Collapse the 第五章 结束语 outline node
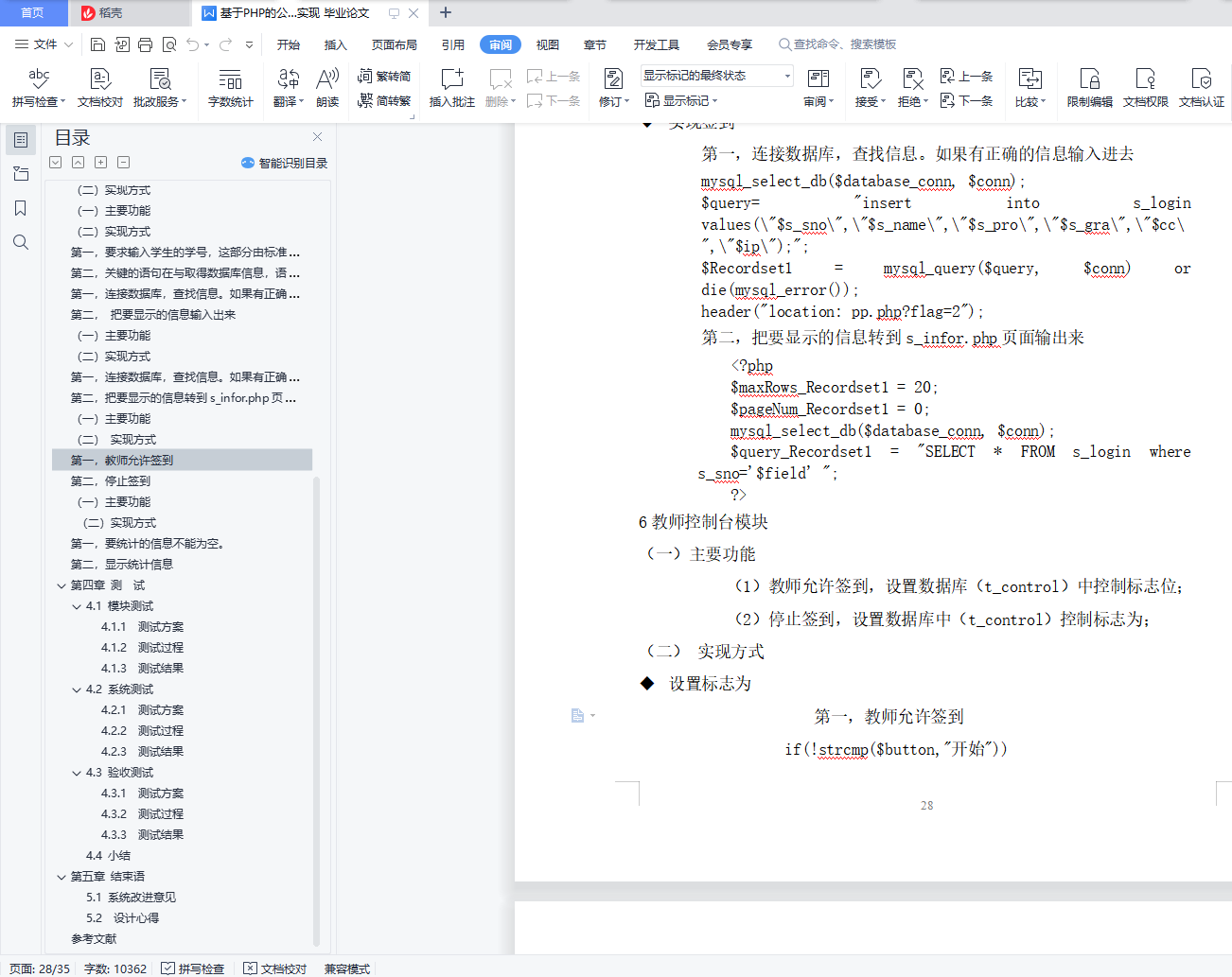 (62, 877)
